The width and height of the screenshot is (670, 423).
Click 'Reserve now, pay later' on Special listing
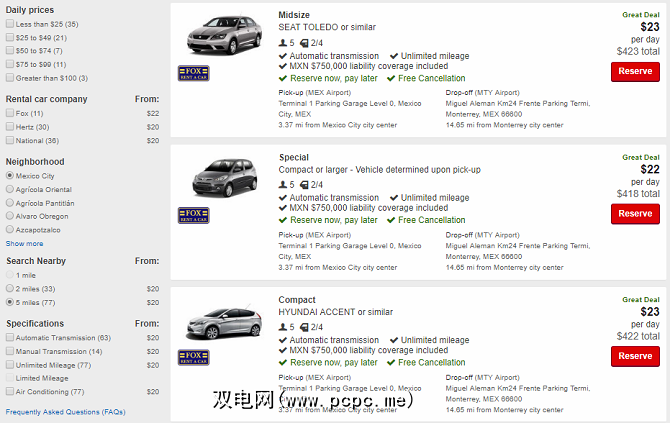334,220
